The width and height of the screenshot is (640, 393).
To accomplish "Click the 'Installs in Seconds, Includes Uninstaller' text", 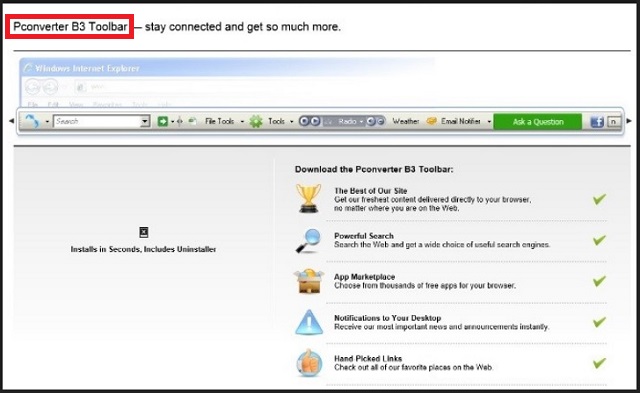I will (143, 249).
